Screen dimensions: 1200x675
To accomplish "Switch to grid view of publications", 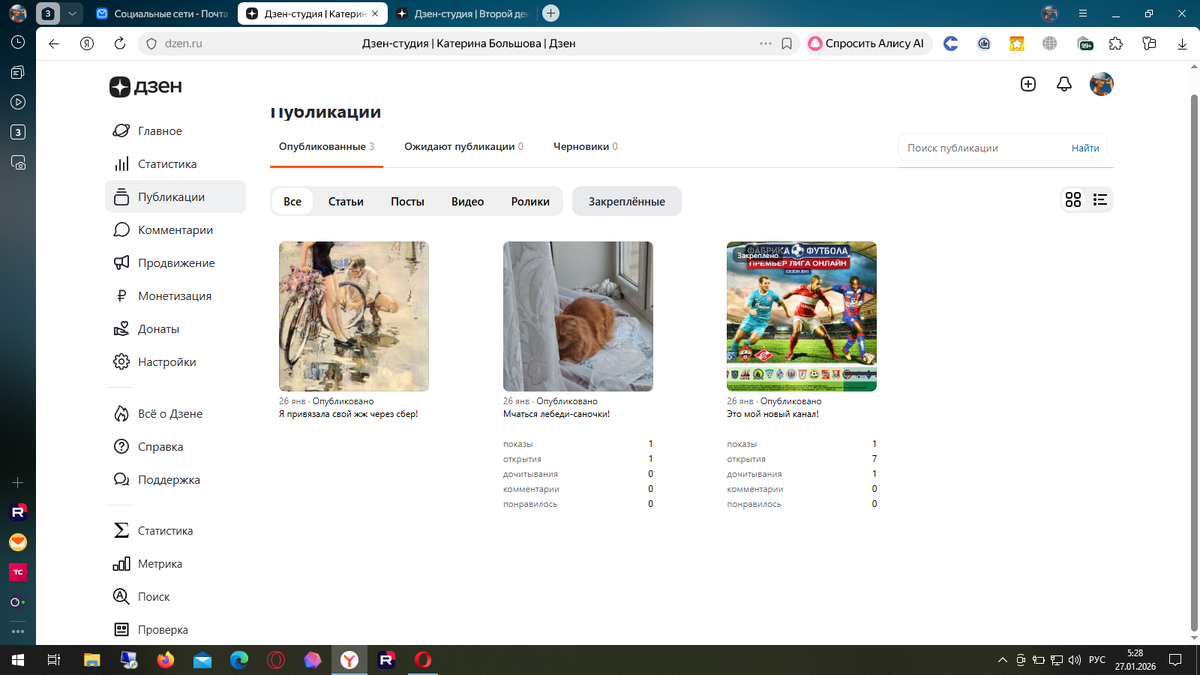I will (1073, 200).
